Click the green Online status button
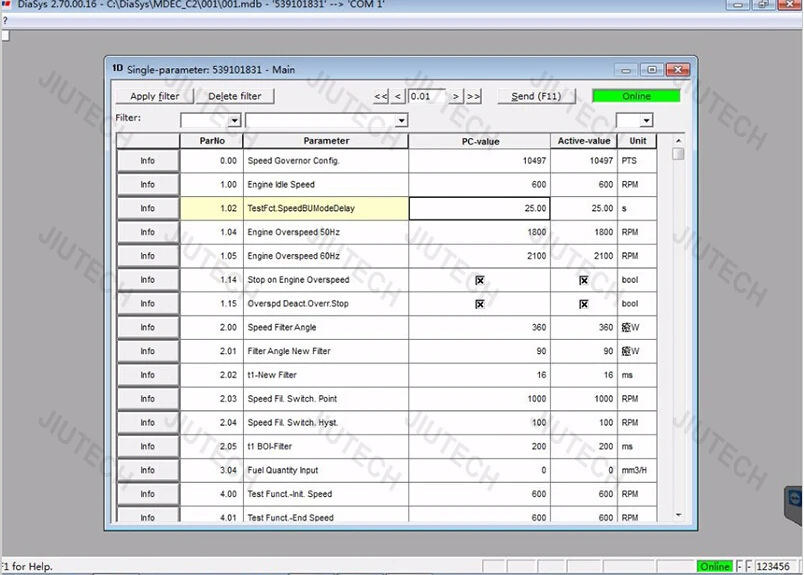The height and width of the screenshot is (575, 804). click(636, 96)
